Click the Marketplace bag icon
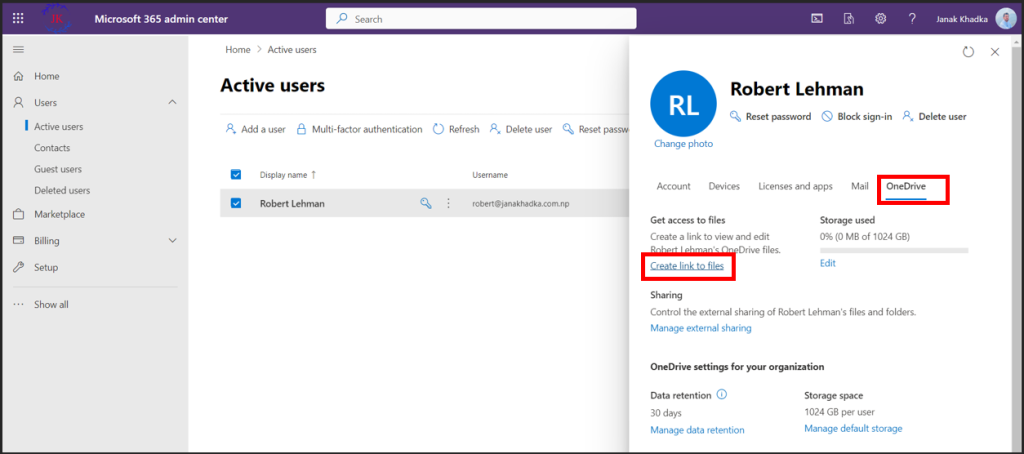 click(x=19, y=214)
